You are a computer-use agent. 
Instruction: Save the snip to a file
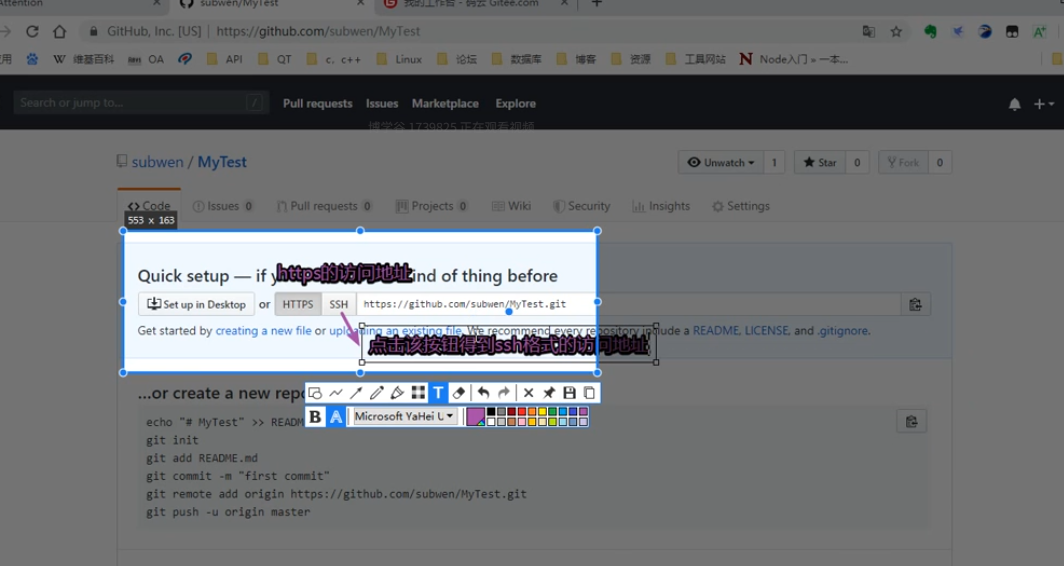point(569,393)
